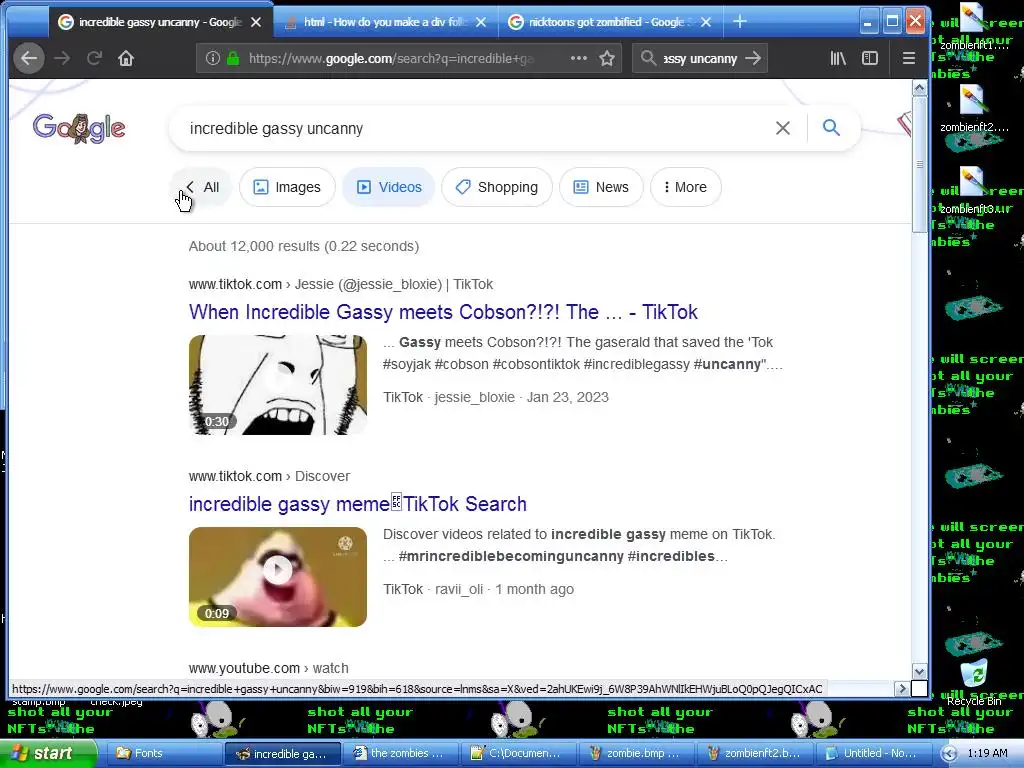Image resolution: width=1024 pixels, height=768 pixels.
Task: Click the vertical scrollbar up arrow
Action: 920,88
